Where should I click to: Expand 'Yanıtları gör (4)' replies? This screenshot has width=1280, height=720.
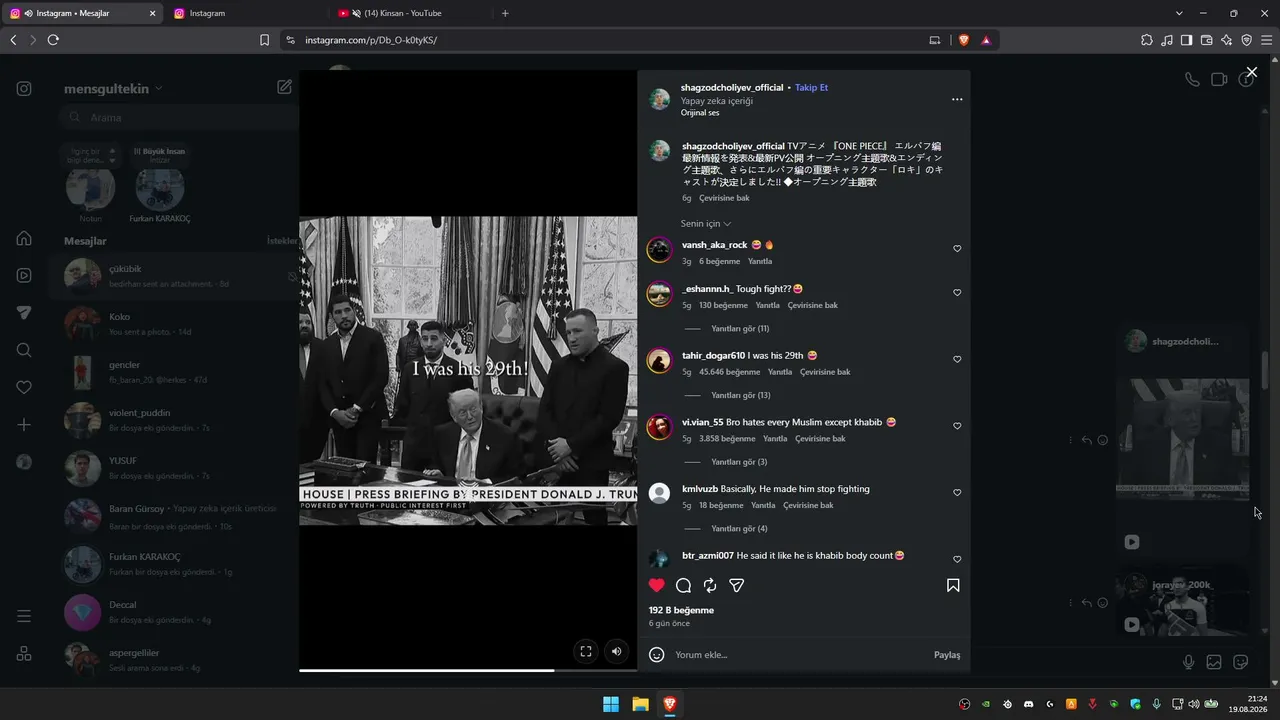click(x=739, y=528)
